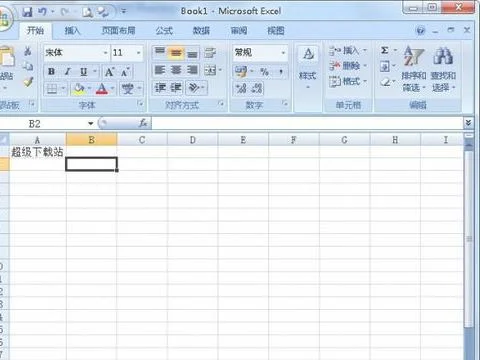Switch to the 审阅 tab

[x=239, y=31]
